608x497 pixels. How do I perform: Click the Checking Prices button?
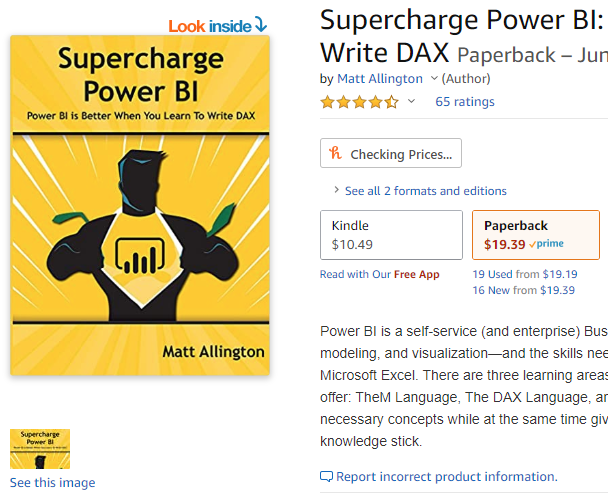[x=390, y=154]
